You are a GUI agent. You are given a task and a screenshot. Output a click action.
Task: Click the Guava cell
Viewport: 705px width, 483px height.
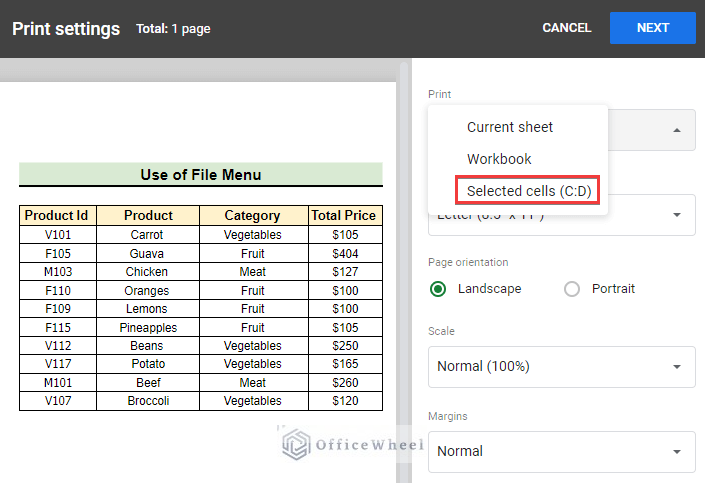148,254
